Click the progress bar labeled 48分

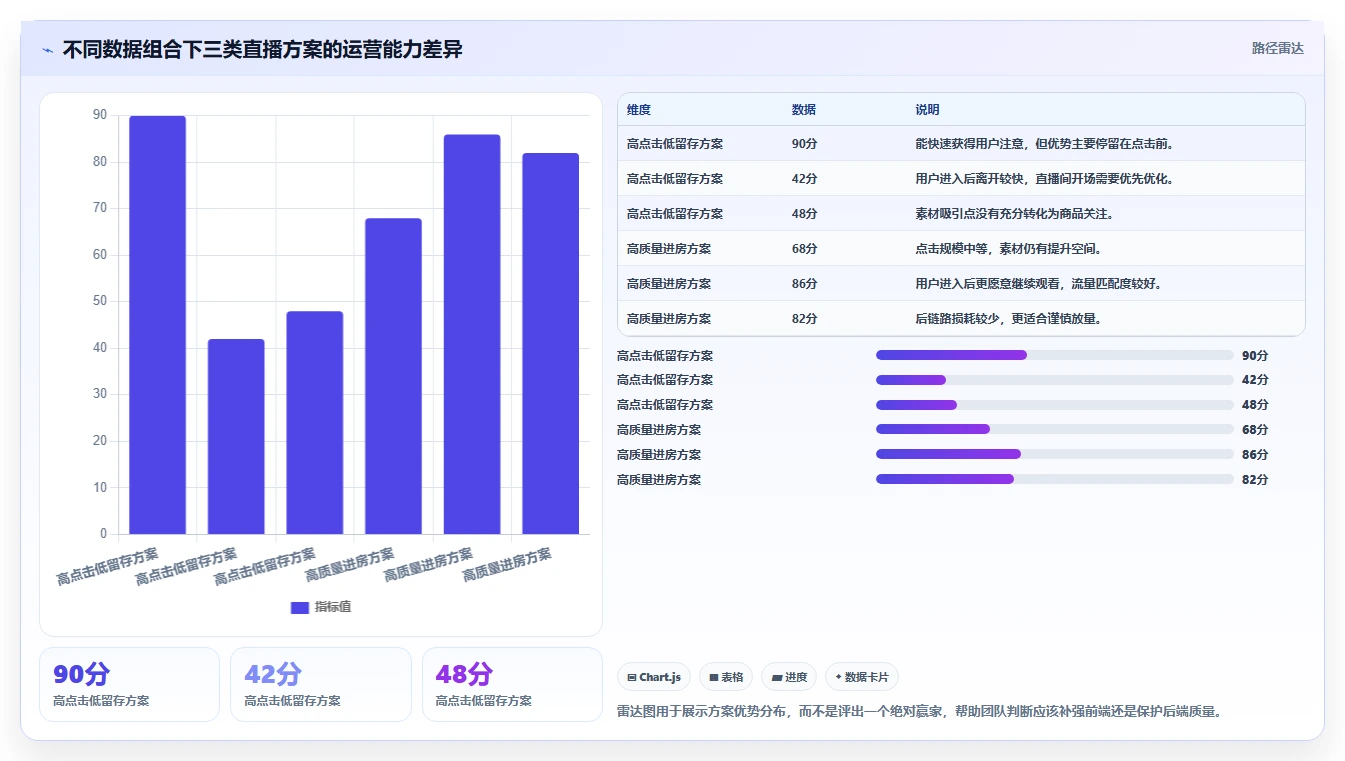click(1055, 405)
